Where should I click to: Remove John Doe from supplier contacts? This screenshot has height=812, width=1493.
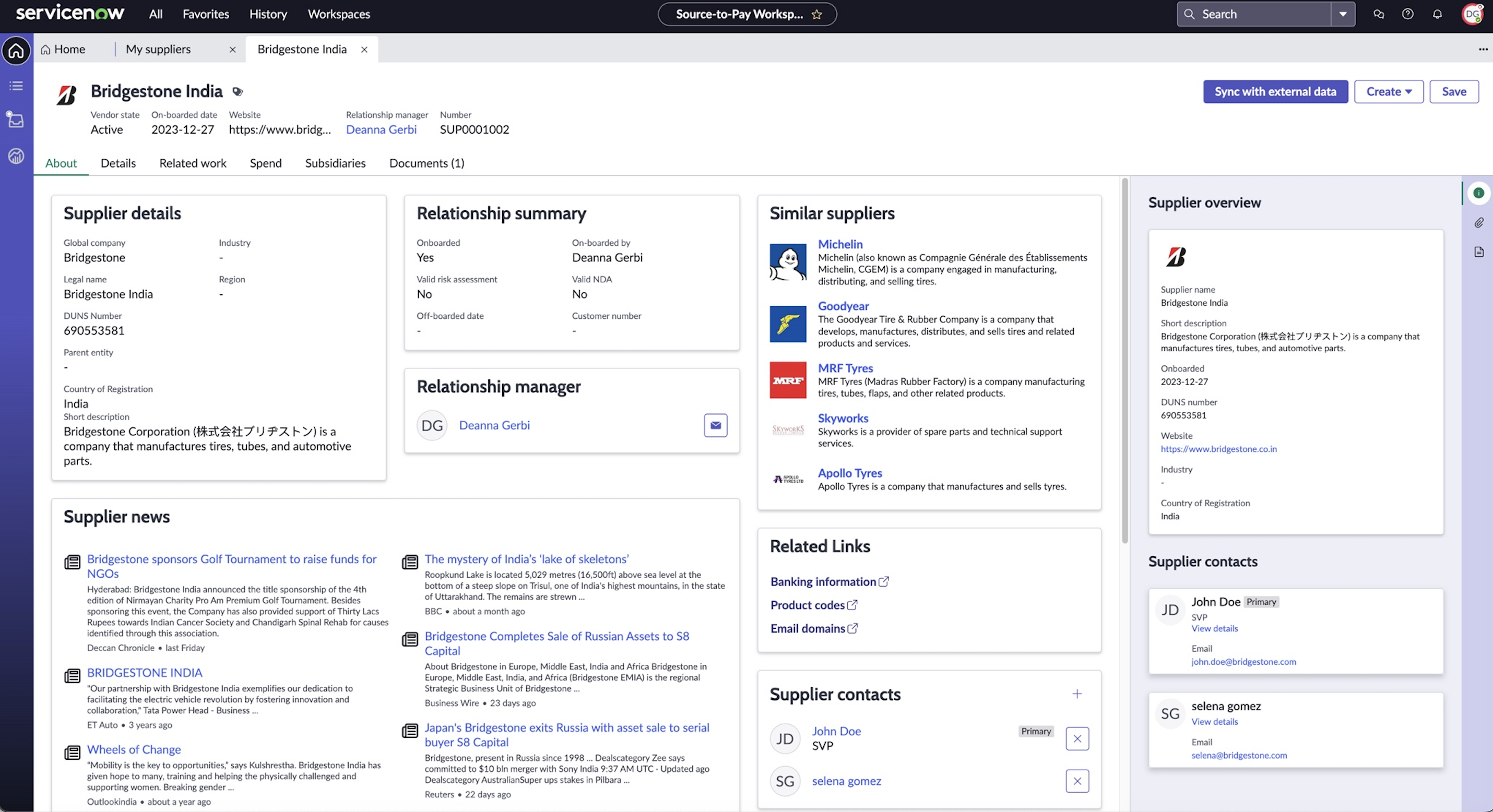coord(1077,739)
